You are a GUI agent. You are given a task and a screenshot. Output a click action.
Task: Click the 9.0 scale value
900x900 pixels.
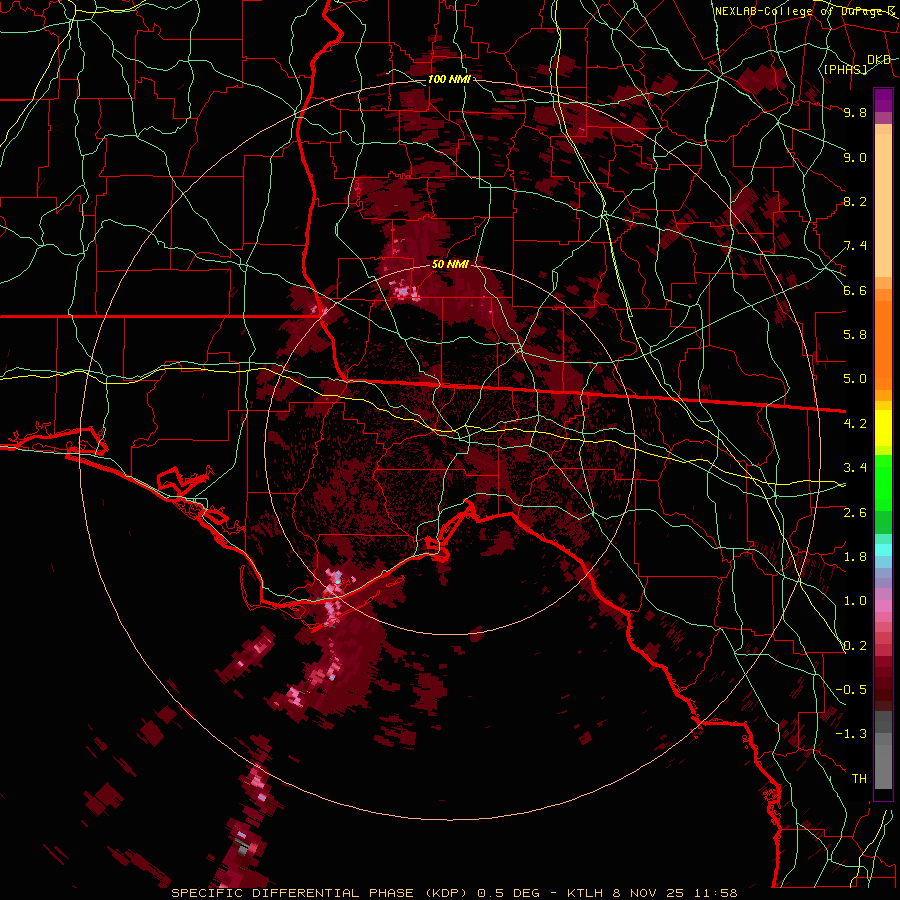(855, 157)
